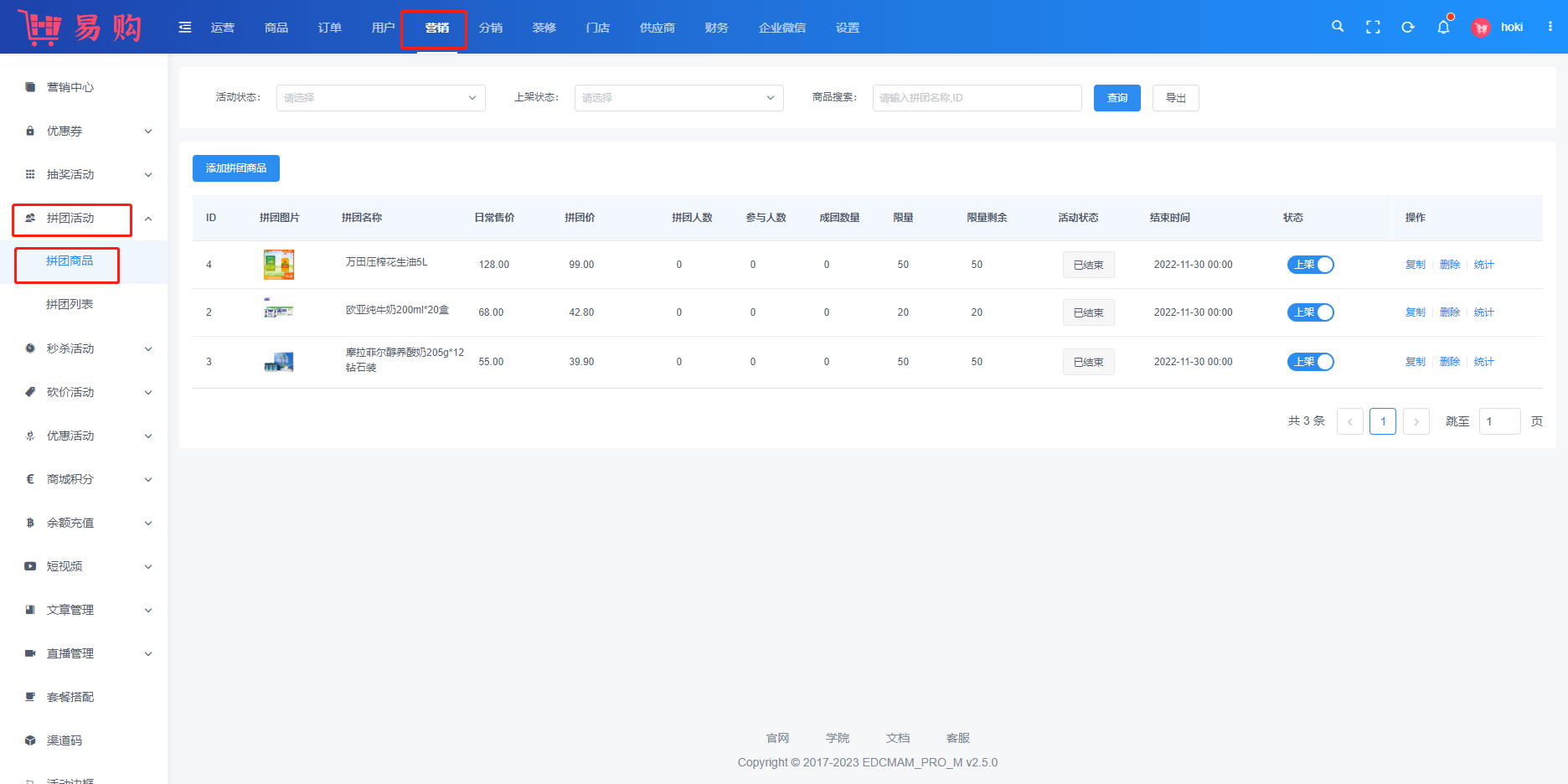This screenshot has height=784, width=1568.
Task: Click the refresh icon in top bar
Action: (x=1408, y=27)
